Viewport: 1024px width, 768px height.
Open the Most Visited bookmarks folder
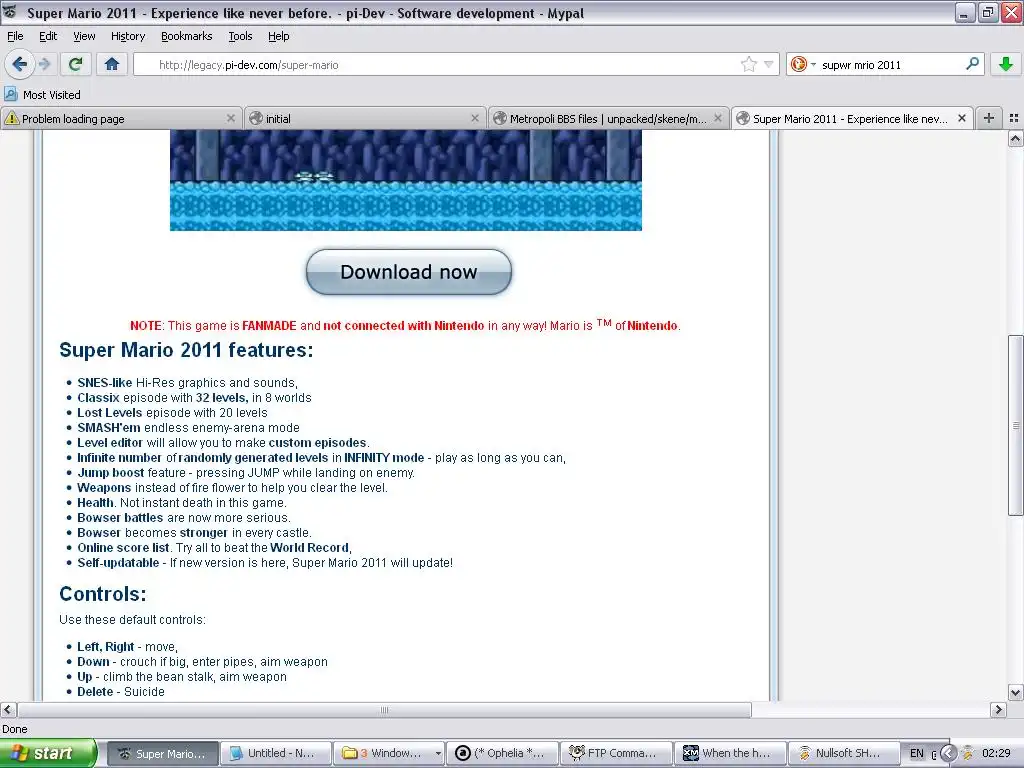click(x=43, y=95)
